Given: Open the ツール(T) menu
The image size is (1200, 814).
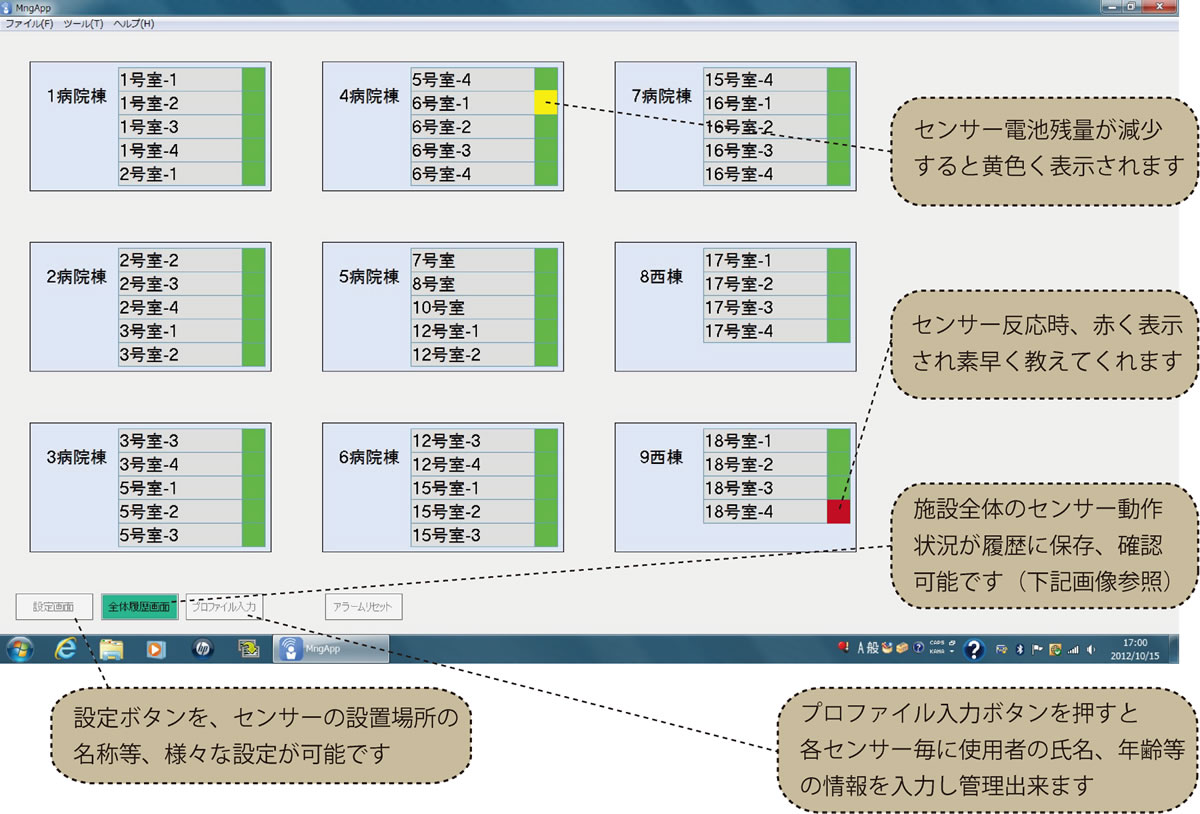Looking at the screenshot, I should 83,23.
